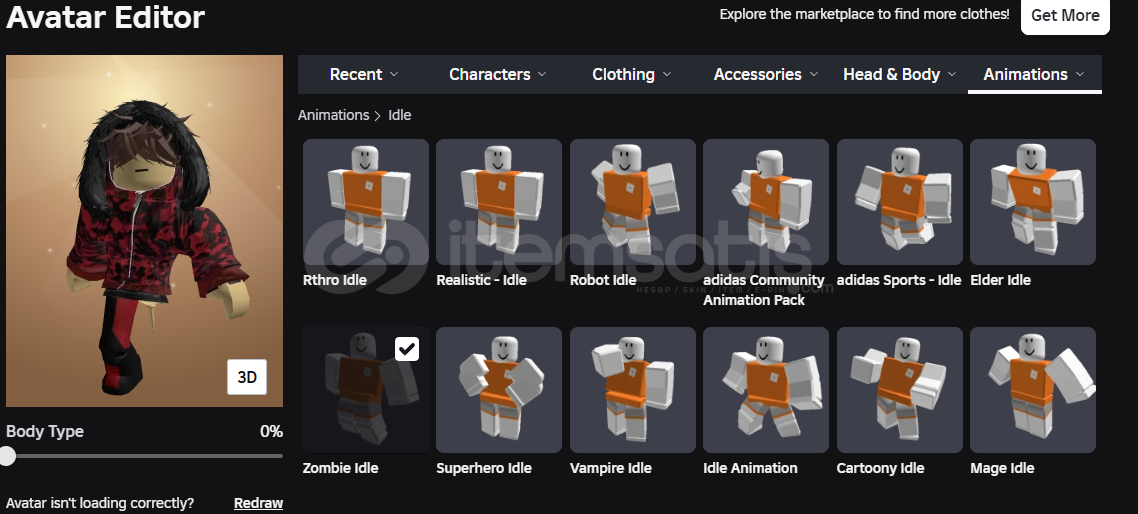Screen dimensions: 1138x514
Task: Open the Characters tab
Action: point(497,74)
